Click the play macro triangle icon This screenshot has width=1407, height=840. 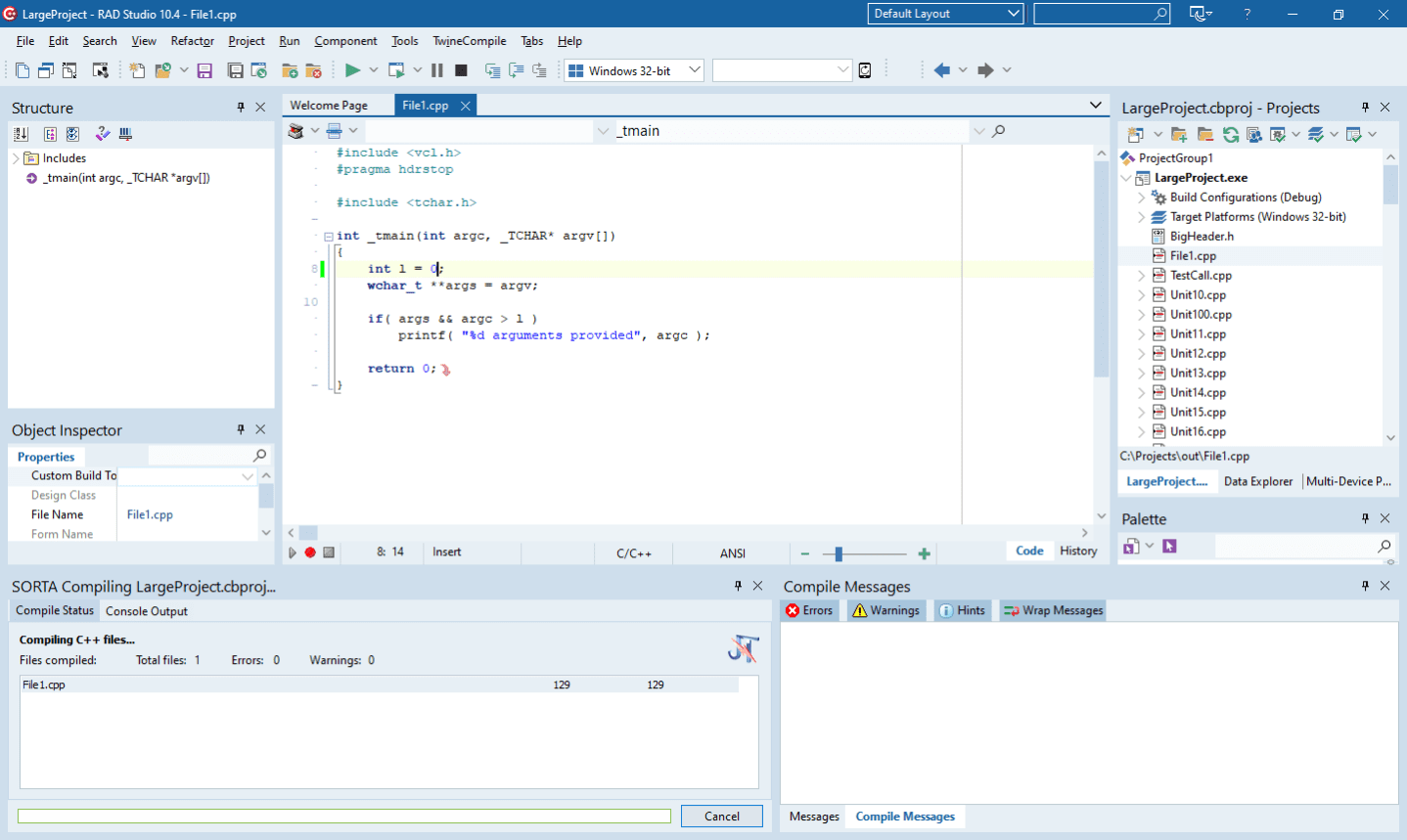point(292,553)
